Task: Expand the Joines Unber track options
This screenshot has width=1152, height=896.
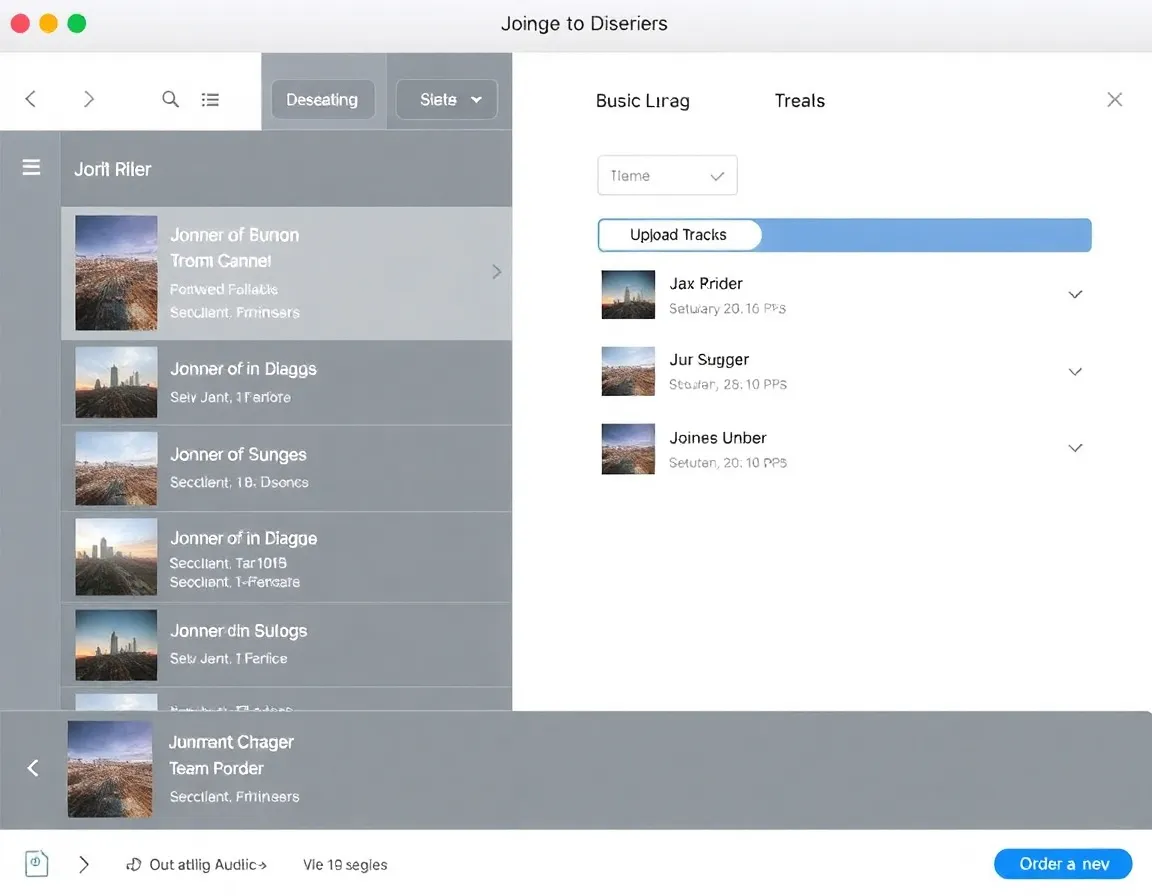Action: click(1075, 448)
